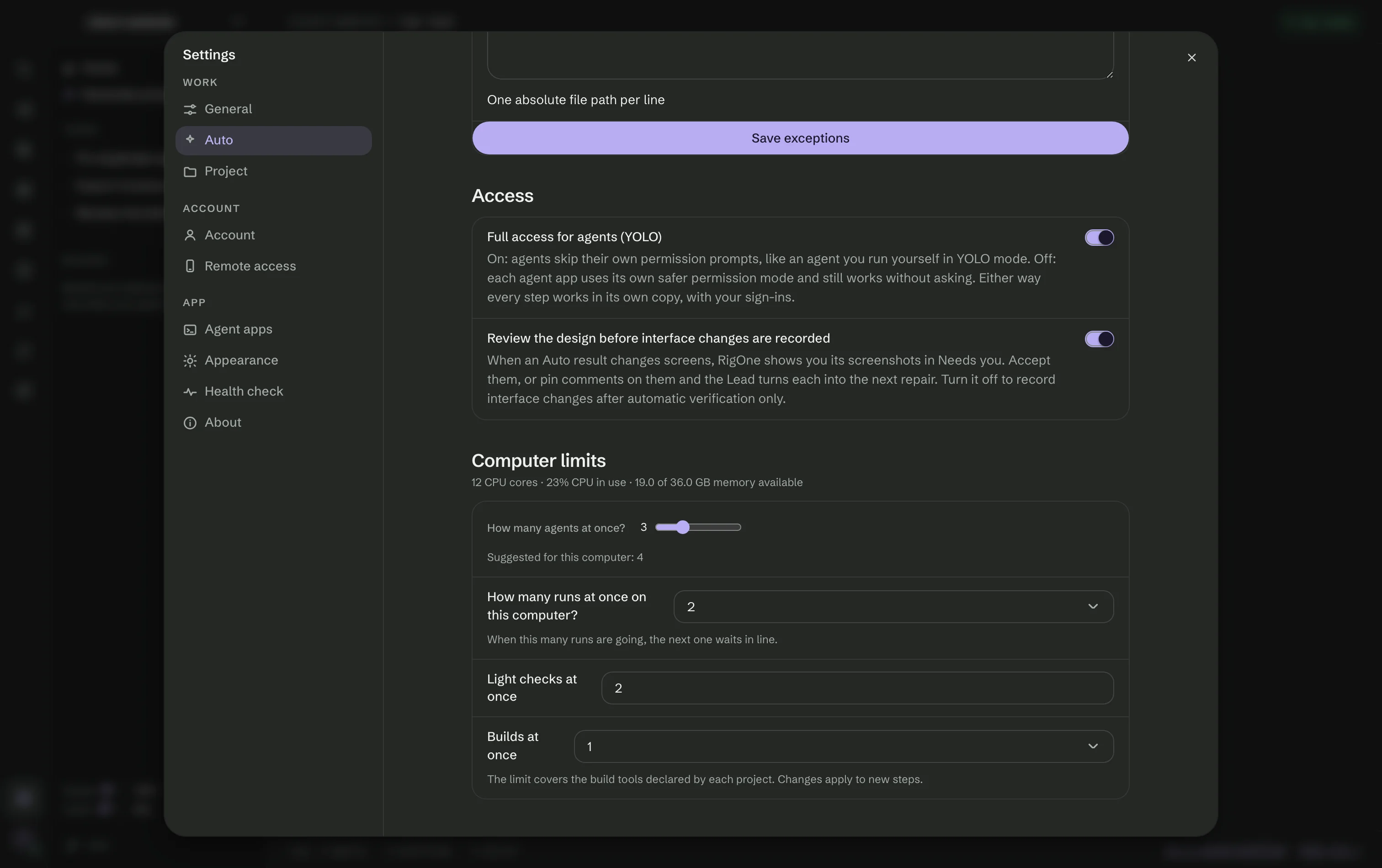Screen dimensions: 1382x868
Task: Click the 'Computer limits' heading
Action: click(x=538, y=460)
